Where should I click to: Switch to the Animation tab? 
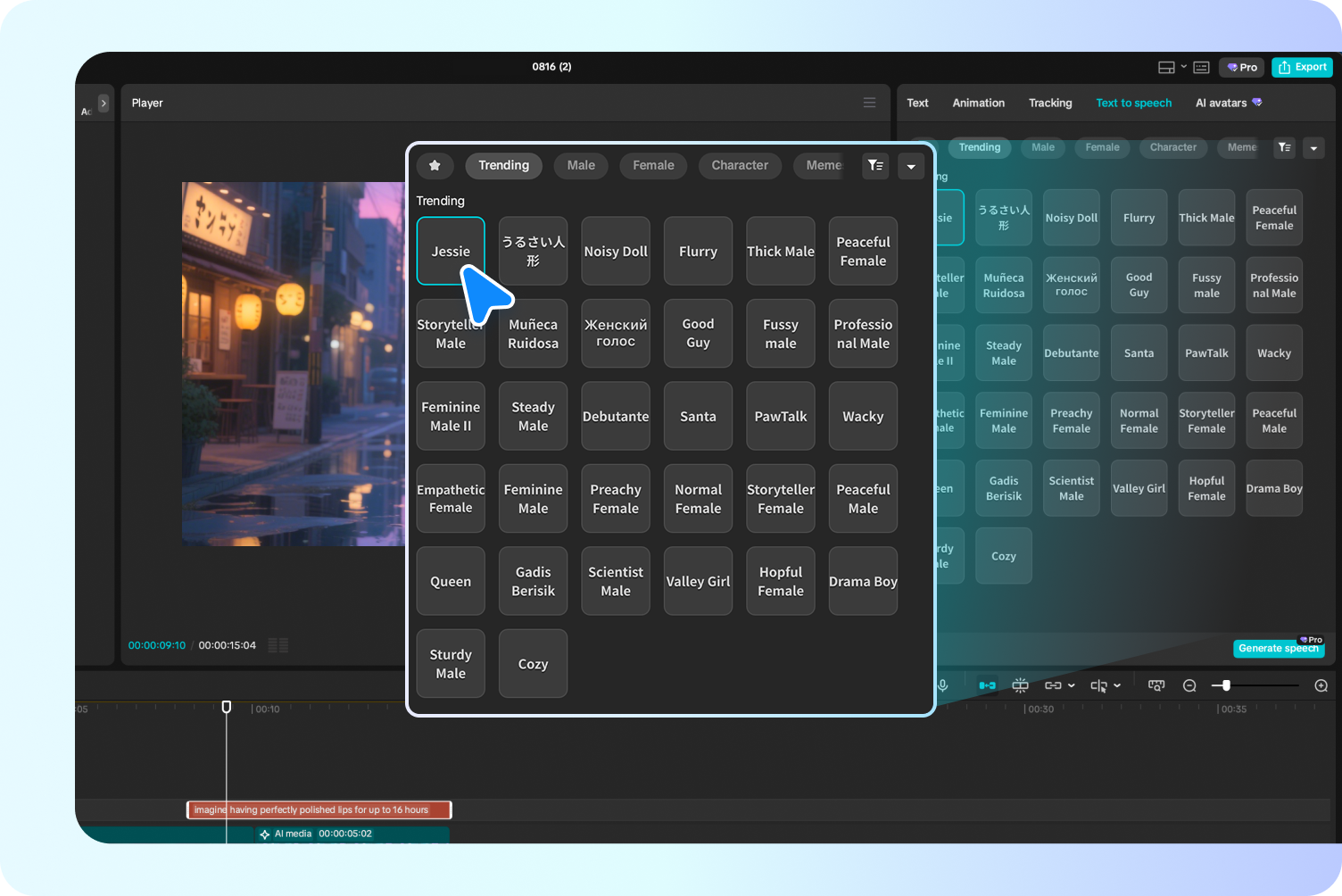point(978,103)
